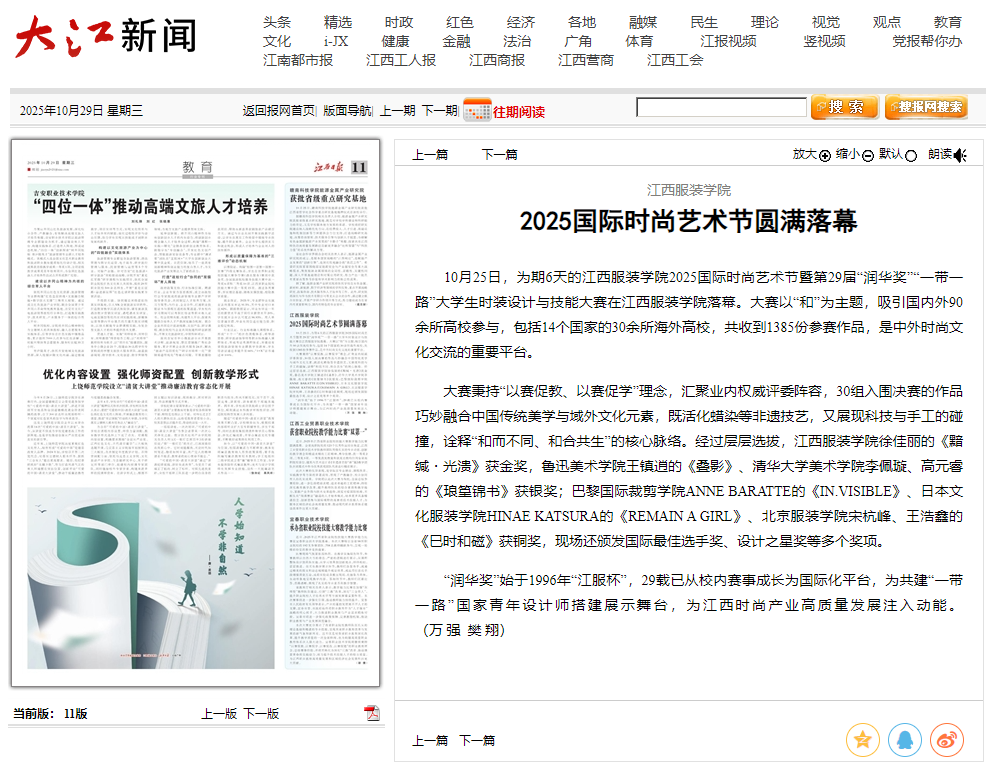Click the zoom-in plus icon for text
This screenshot has width=995, height=769.
point(825,155)
